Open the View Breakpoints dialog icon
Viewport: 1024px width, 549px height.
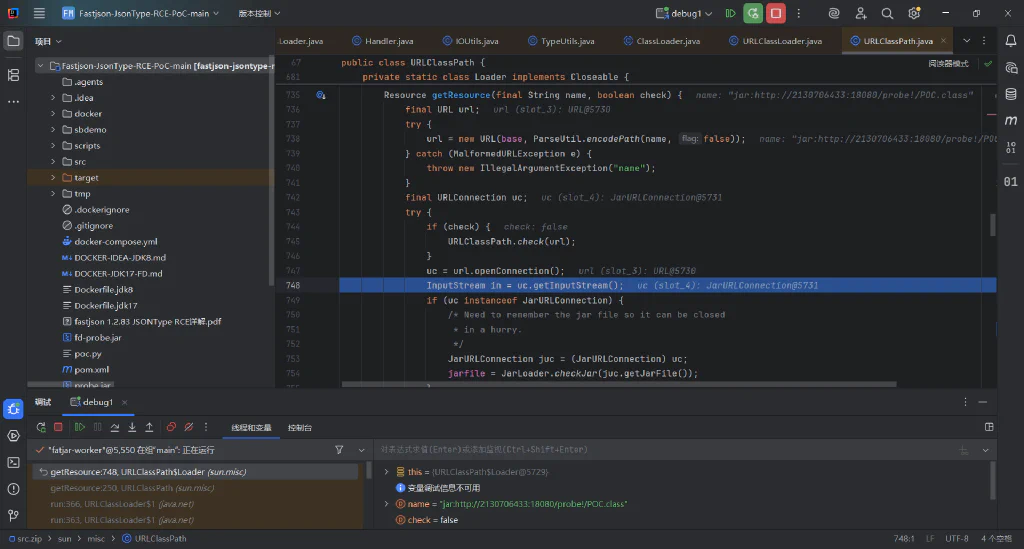coord(171,427)
